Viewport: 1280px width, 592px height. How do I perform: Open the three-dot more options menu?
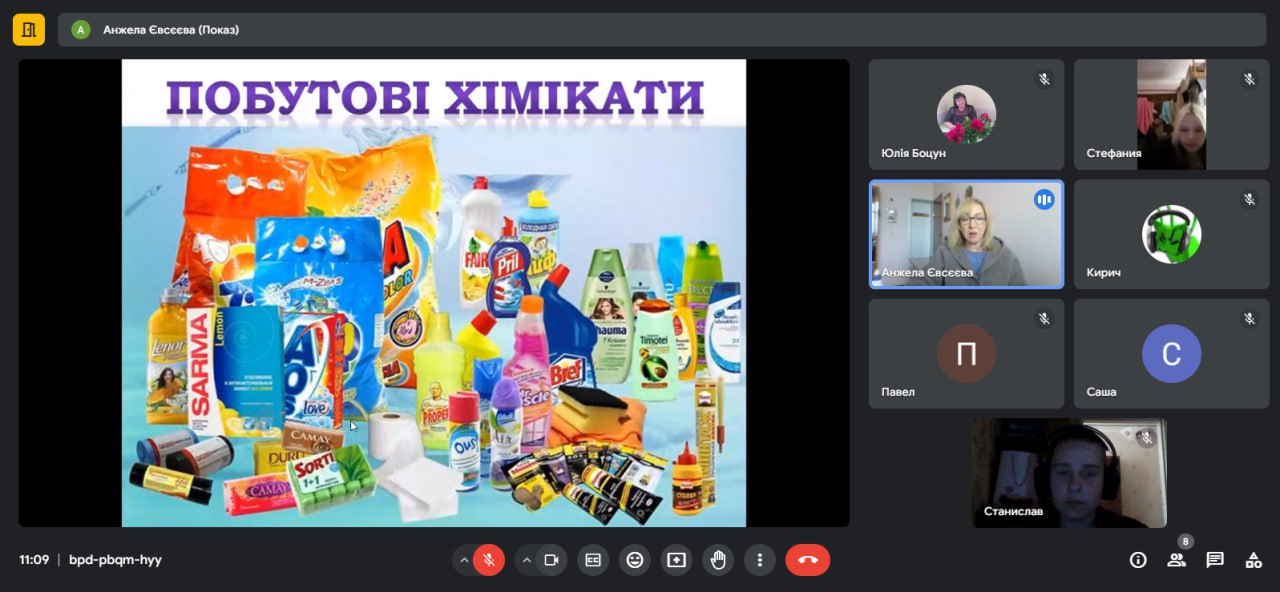coord(759,560)
